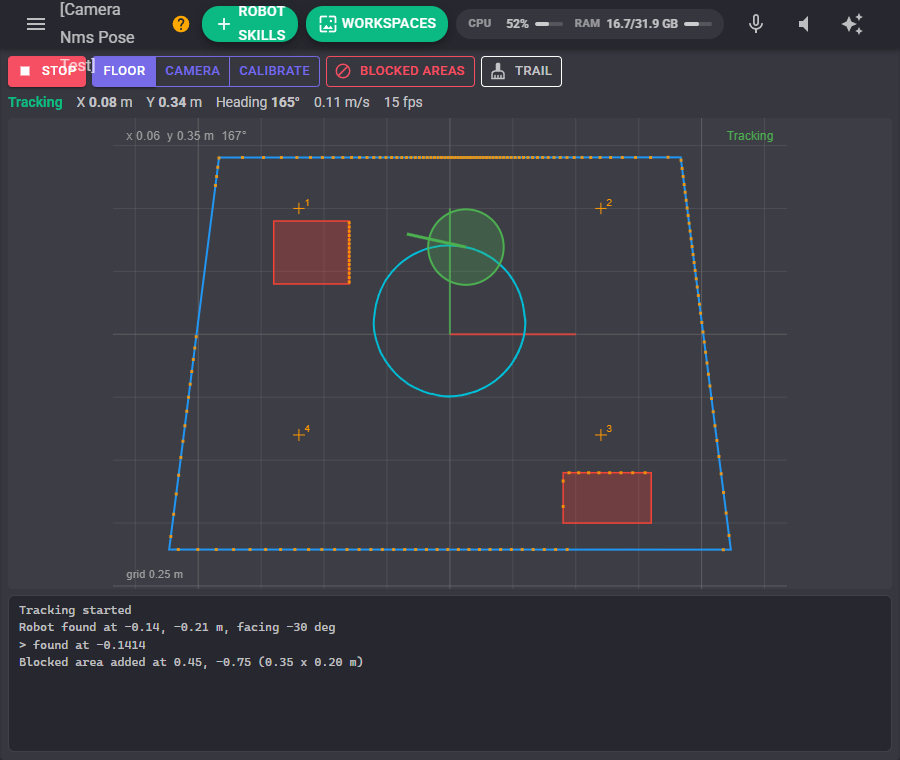Mute audio with the speaker icon

click(x=804, y=24)
